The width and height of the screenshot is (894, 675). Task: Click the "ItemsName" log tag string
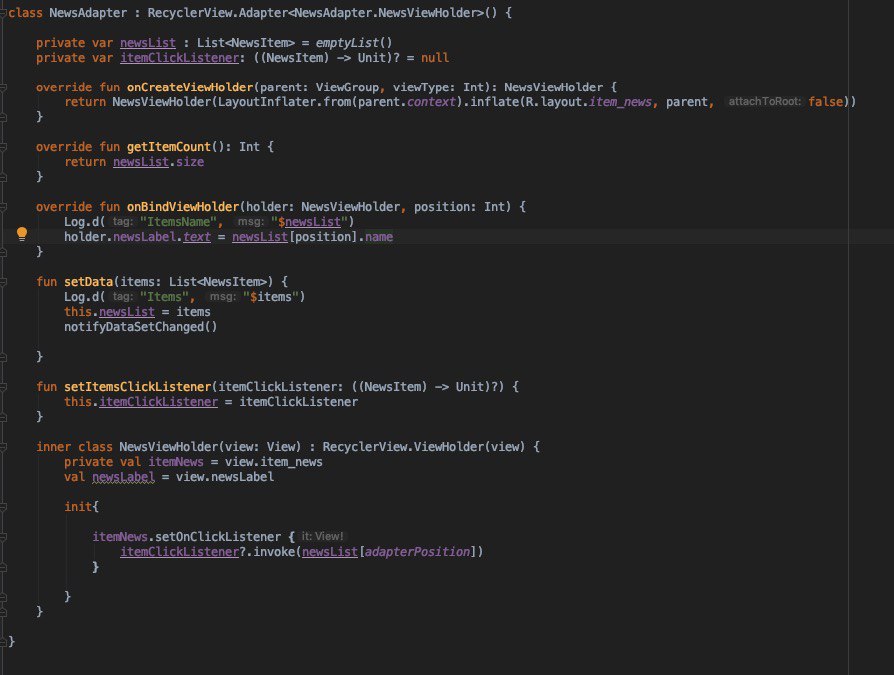tap(178, 222)
